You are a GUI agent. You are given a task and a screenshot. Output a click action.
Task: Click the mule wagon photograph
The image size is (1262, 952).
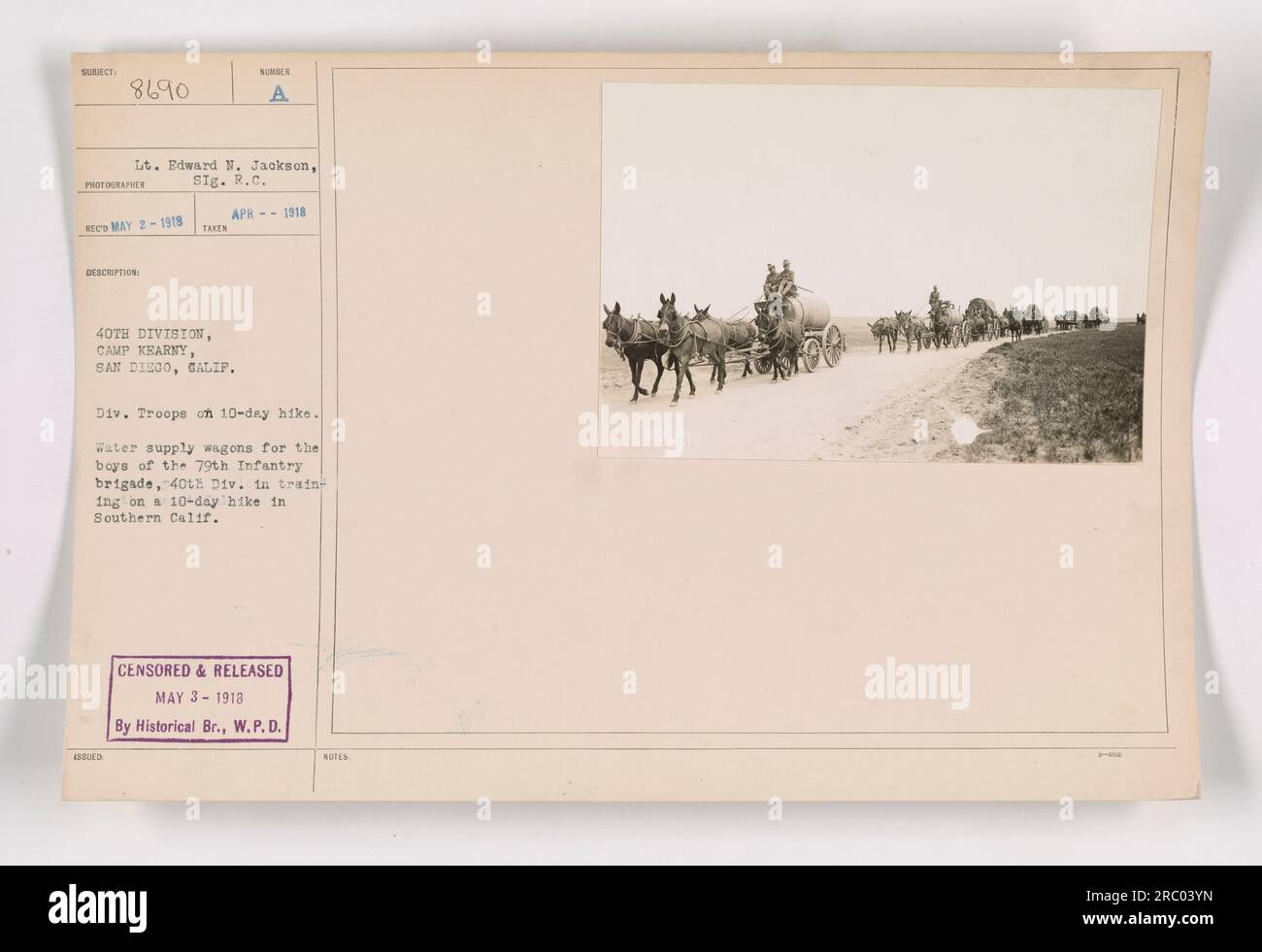tap(880, 273)
